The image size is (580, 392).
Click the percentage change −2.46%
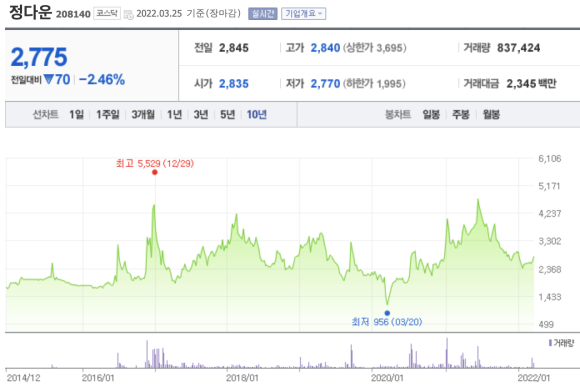pos(102,80)
